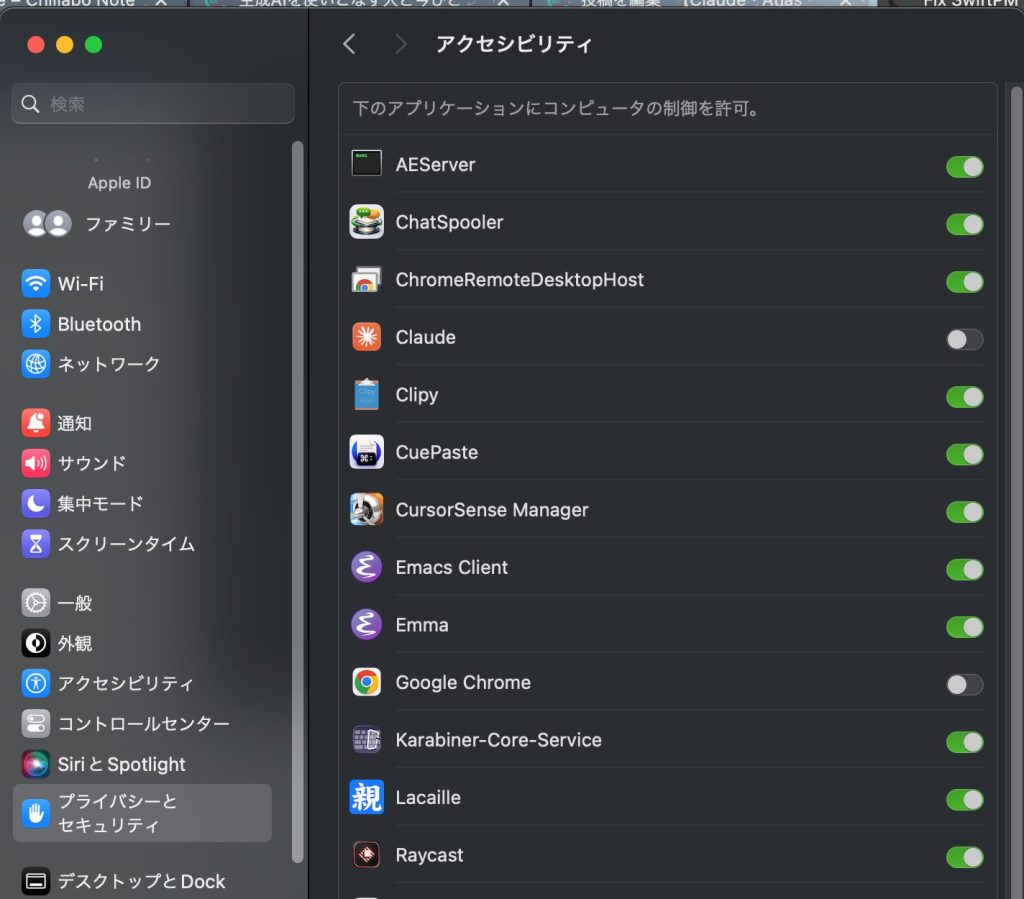The image size is (1024, 899).
Task: Disable the Emma toggle
Action: (965, 627)
